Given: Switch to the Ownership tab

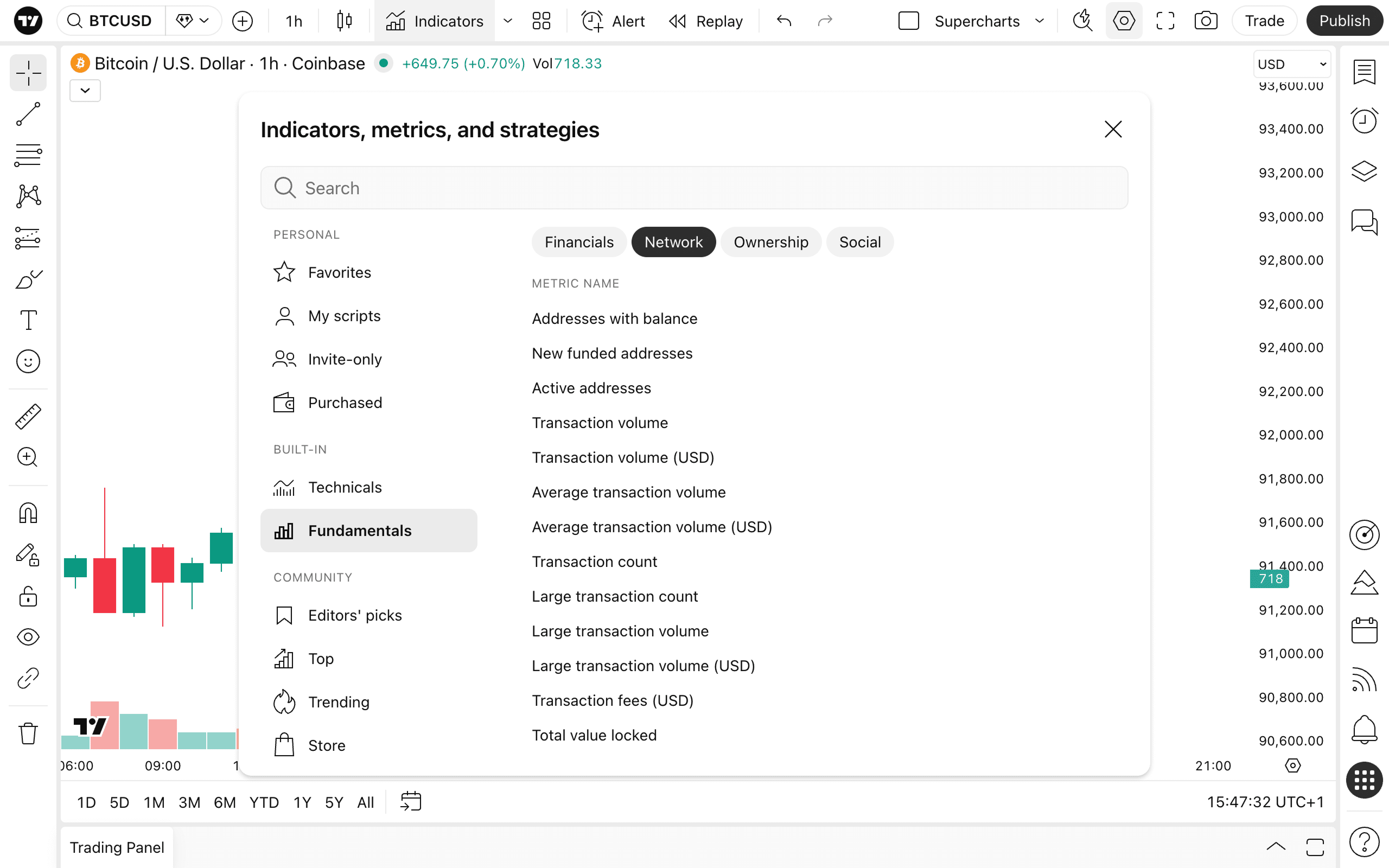Looking at the screenshot, I should point(770,242).
